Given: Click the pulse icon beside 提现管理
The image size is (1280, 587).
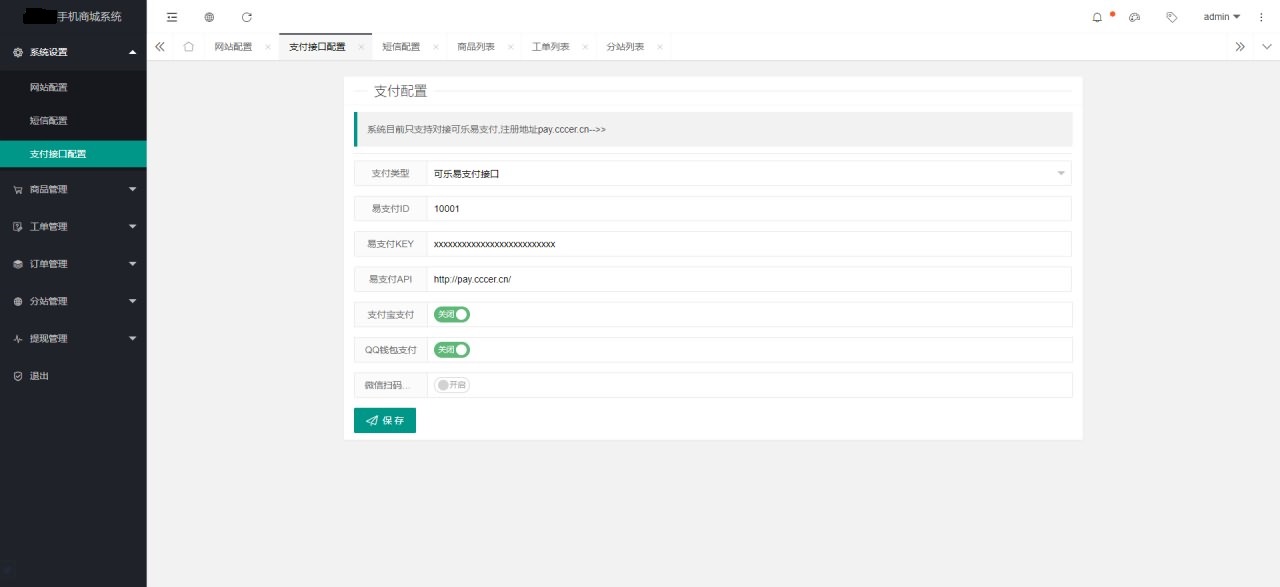Looking at the screenshot, I should tap(18, 339).
